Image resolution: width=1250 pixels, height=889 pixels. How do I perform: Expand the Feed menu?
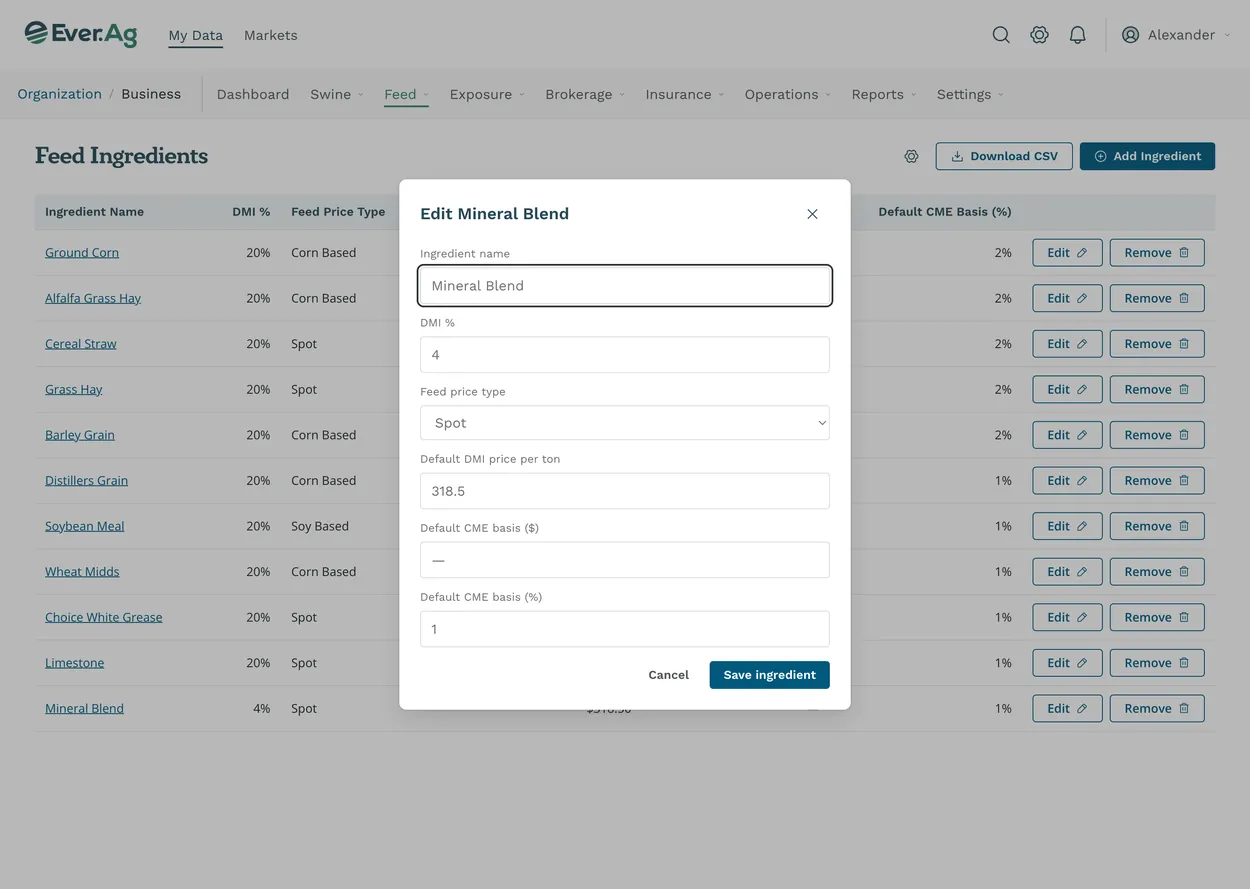[x=406, y=94]
